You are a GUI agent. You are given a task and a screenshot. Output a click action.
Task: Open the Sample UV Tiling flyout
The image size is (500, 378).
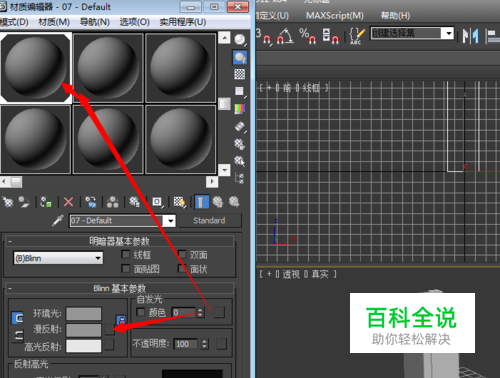click(x=240, y=91)
